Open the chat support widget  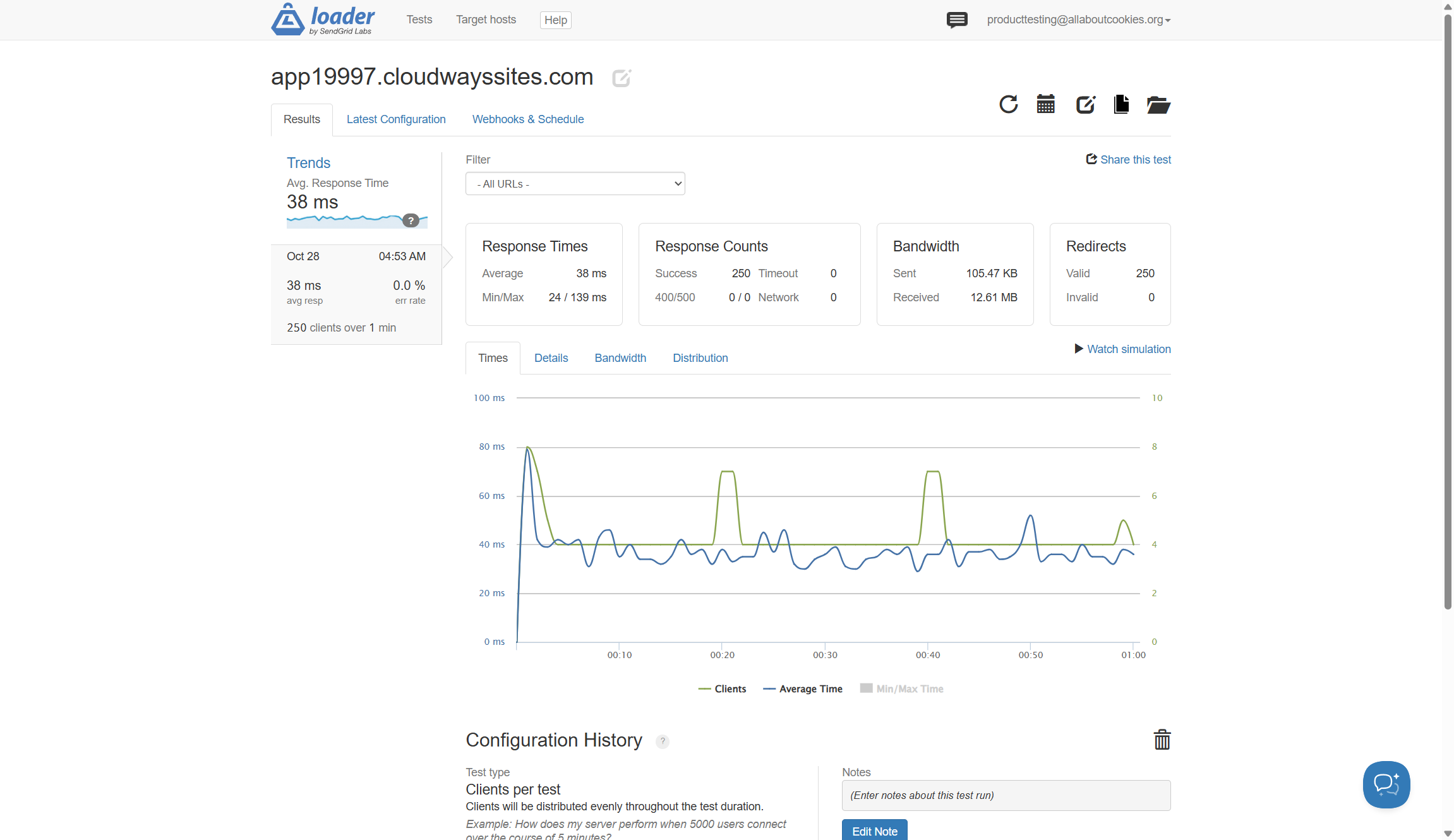click(x=1386, y=784)
